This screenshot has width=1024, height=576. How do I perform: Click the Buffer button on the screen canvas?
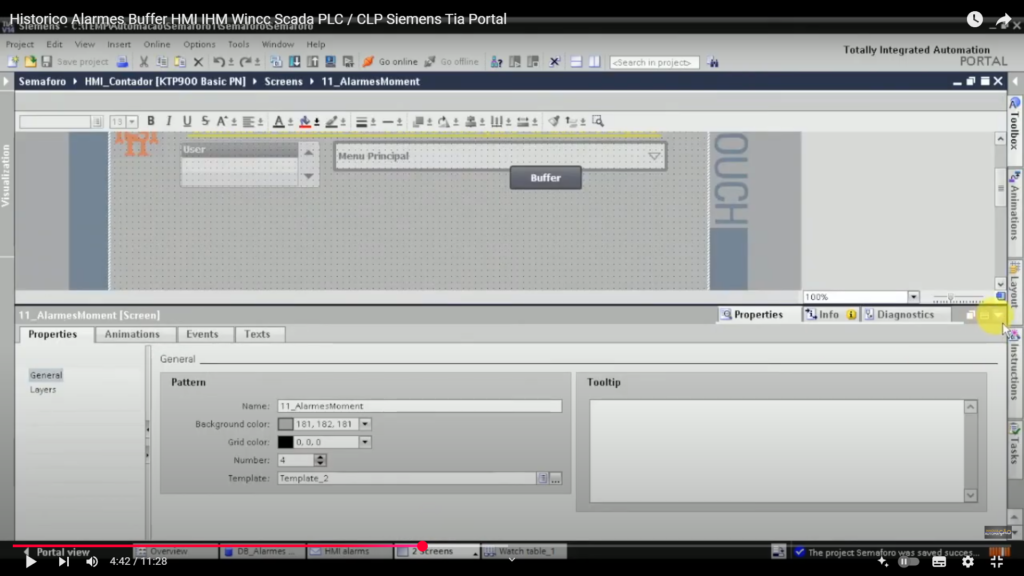[x=545, y=178]
